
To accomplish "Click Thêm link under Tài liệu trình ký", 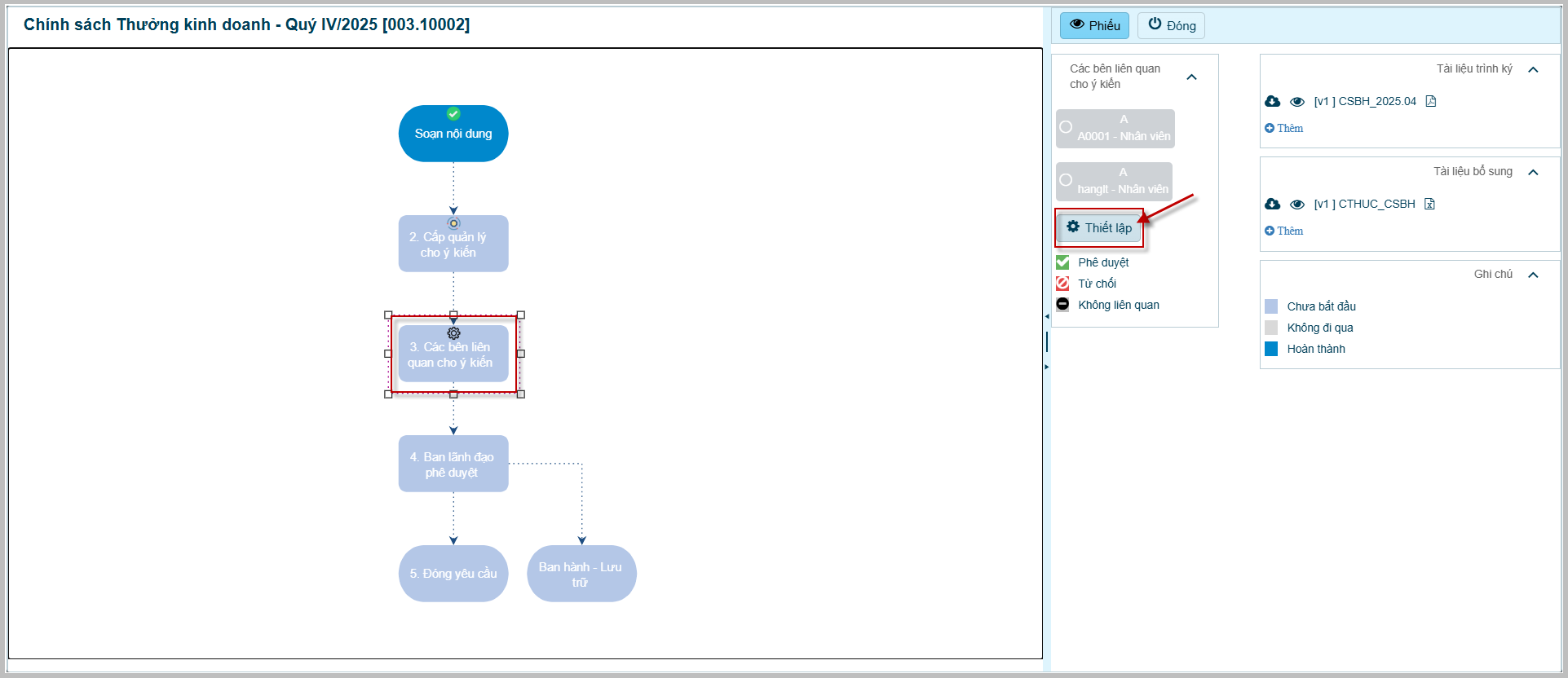I will (1284, 129).
